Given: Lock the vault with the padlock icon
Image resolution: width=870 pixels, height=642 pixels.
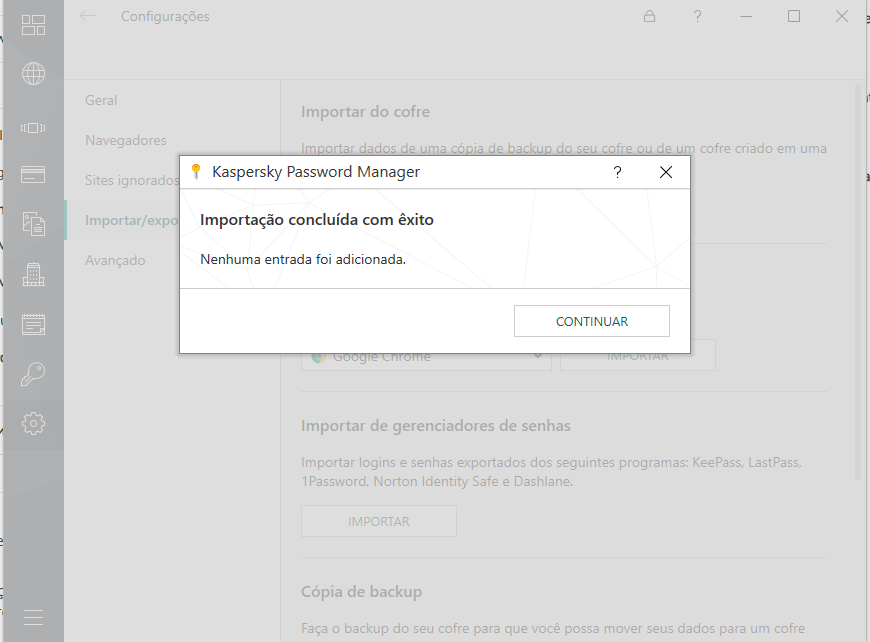Looking at the screenshot, I should [x=649, y=16].
